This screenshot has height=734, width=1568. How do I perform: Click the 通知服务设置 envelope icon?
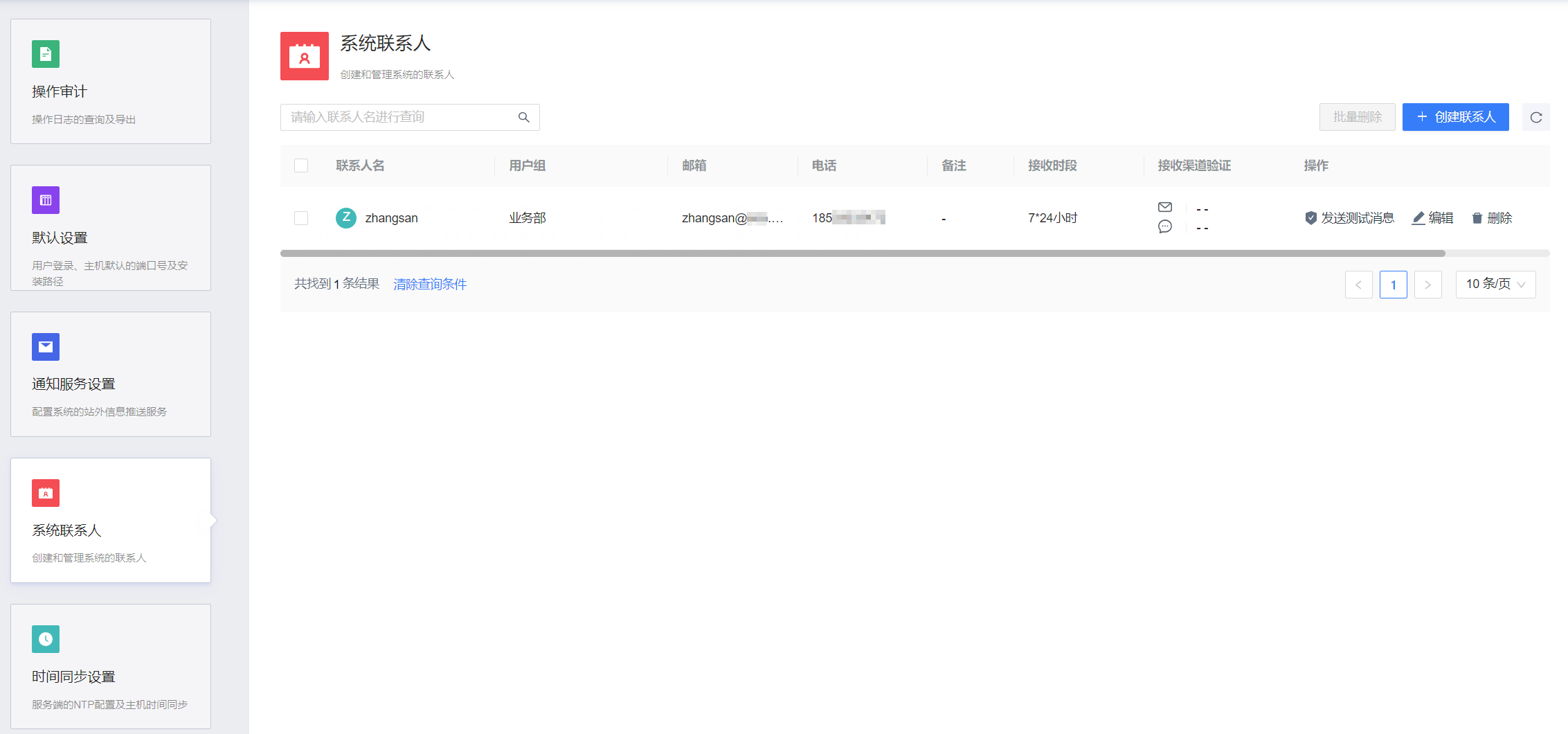(46, 347)
